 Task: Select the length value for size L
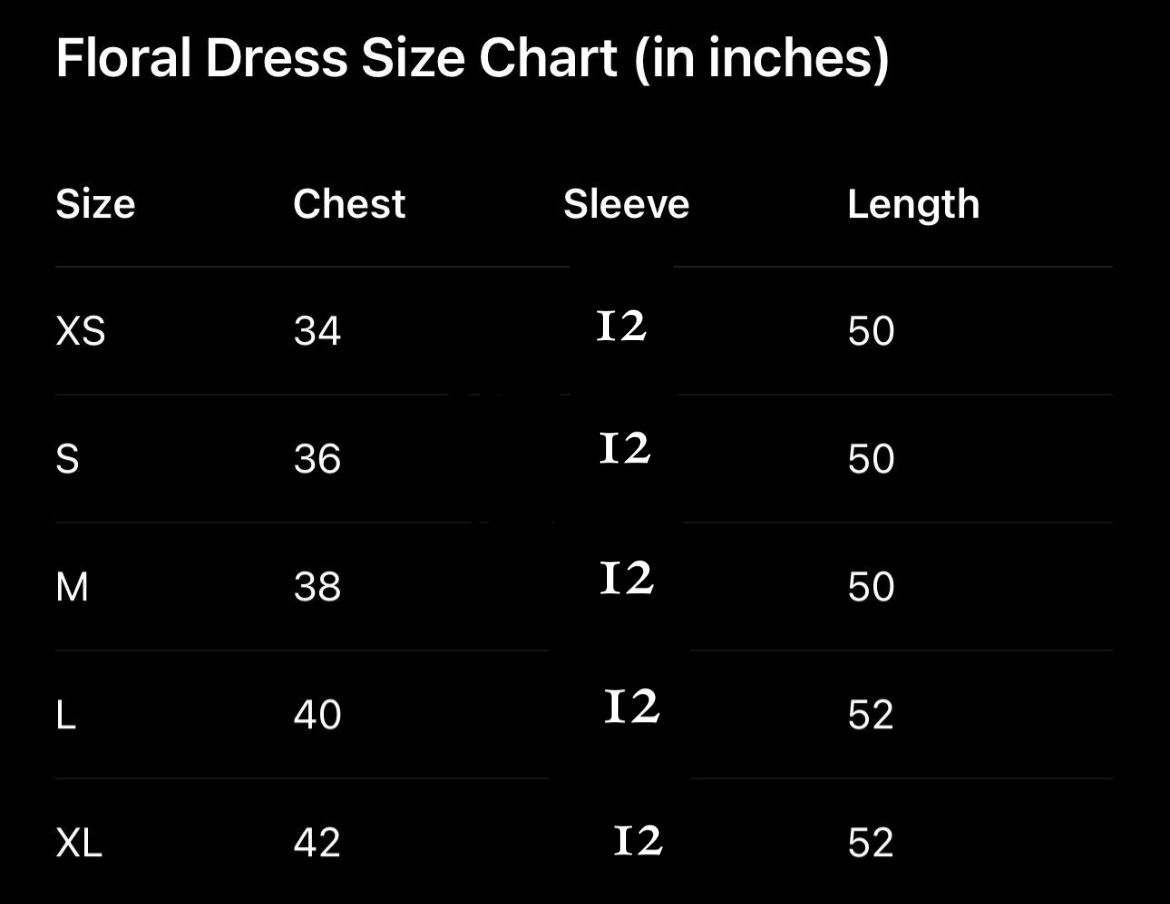tap(870, 715)
